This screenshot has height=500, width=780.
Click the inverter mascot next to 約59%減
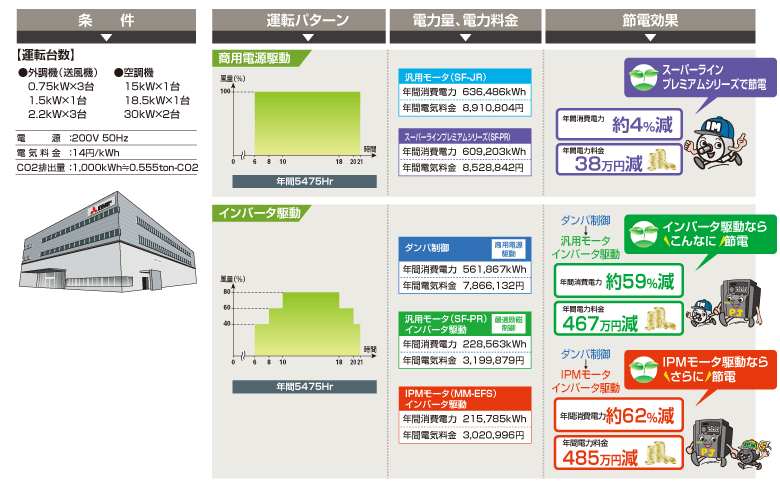[x=739, y=301]
